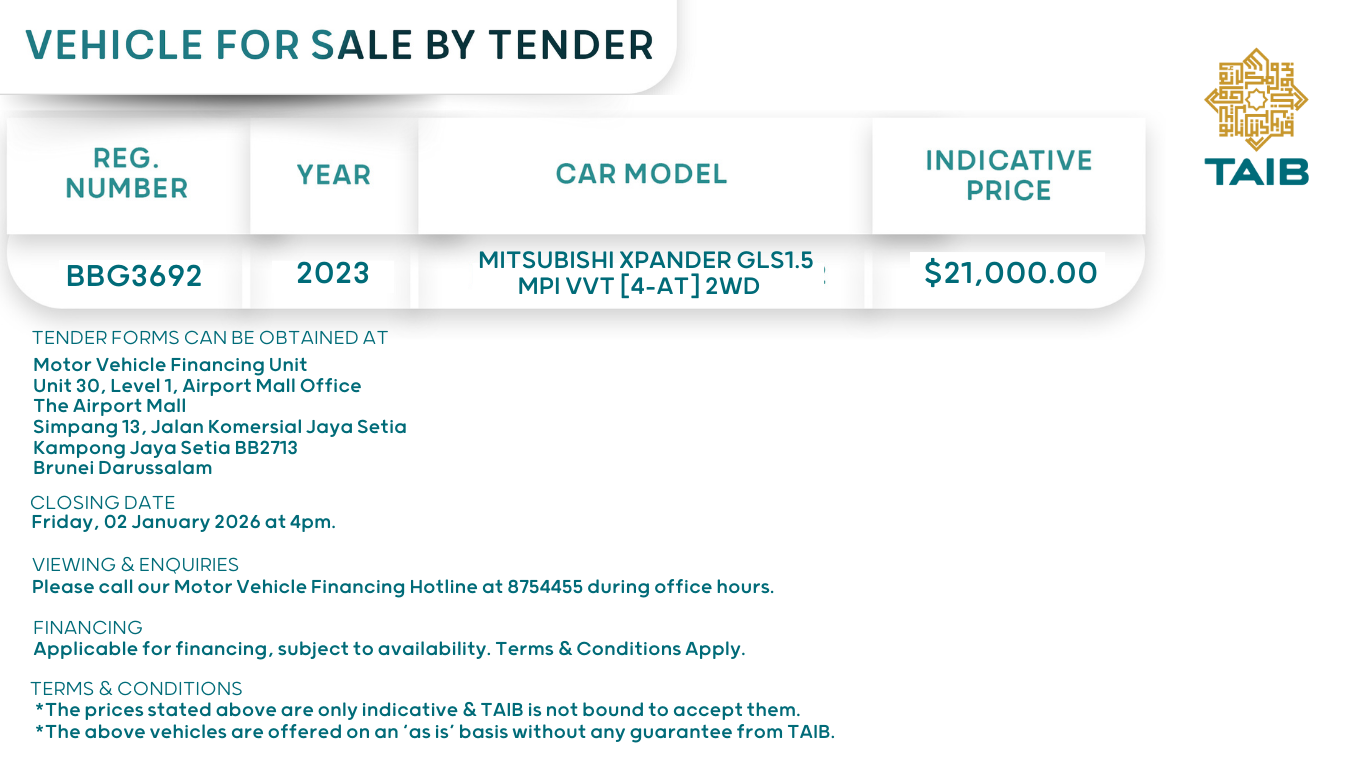Click the TAIB wordmark under the emblem
This screenshot has width=1366, height=768.
(x=1256, y=172)
